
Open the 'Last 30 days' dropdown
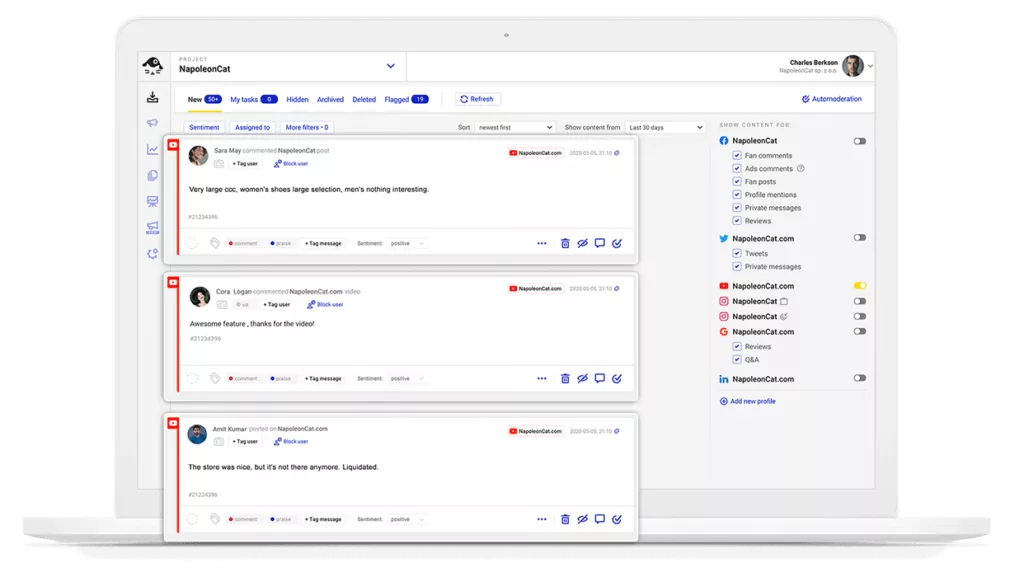pos(665,128)
